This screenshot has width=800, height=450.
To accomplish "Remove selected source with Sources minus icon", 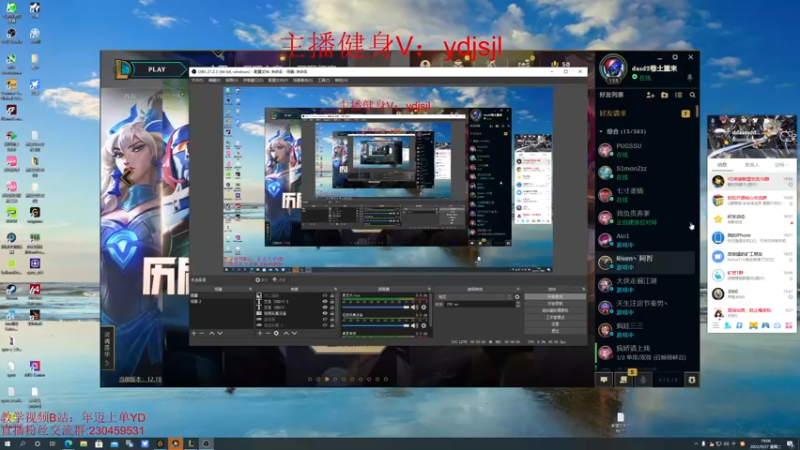I will point(268,333).
